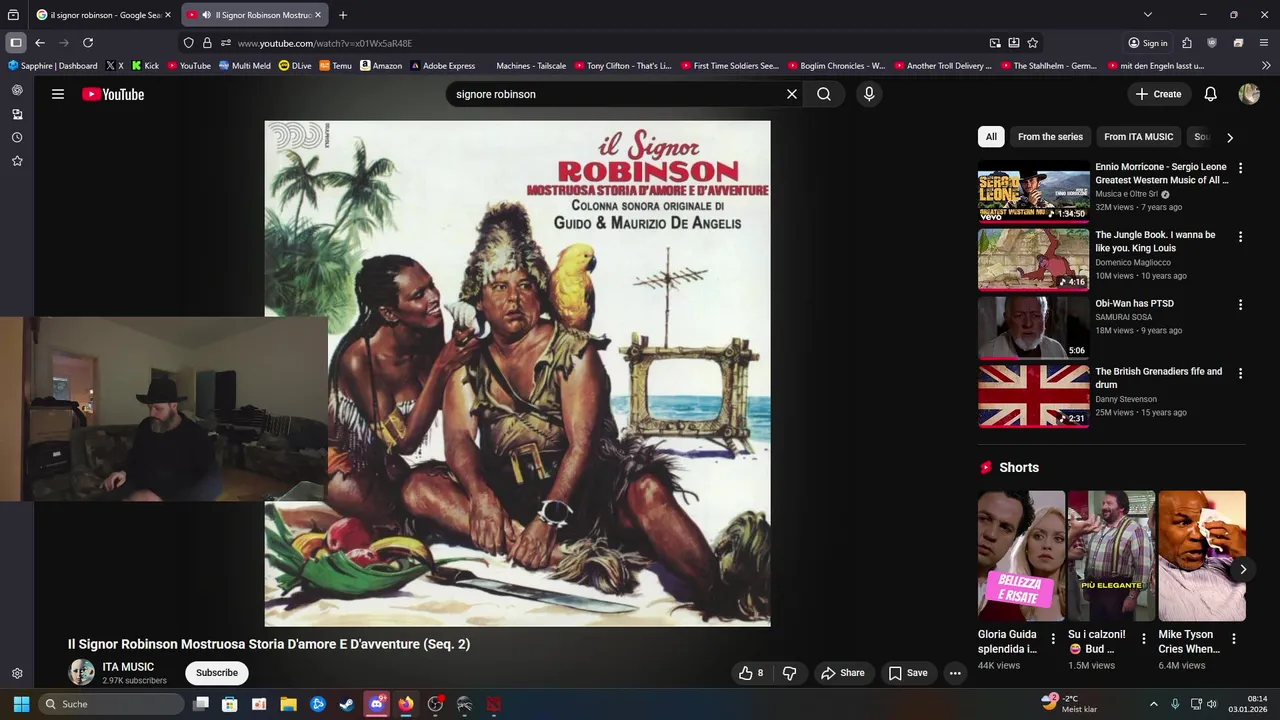Clear the YouTube search box text
Image resolution: width=1280 pixels, height=720 pixels.
click(792, 94)
